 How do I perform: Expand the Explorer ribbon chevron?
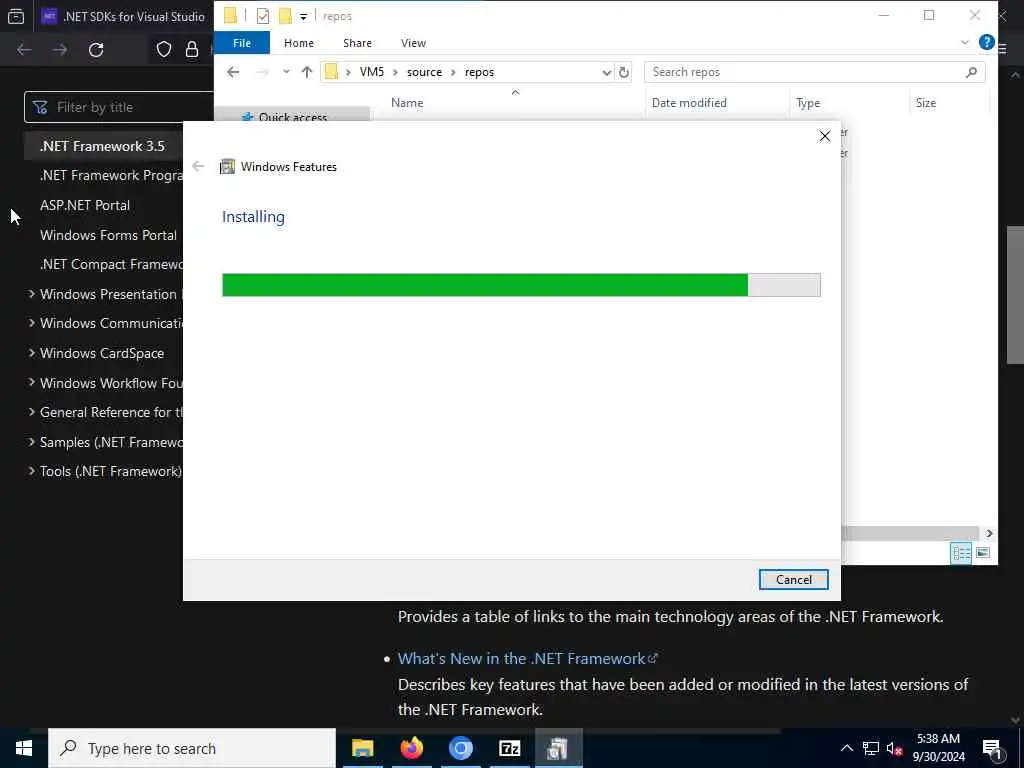click(965, 42)
